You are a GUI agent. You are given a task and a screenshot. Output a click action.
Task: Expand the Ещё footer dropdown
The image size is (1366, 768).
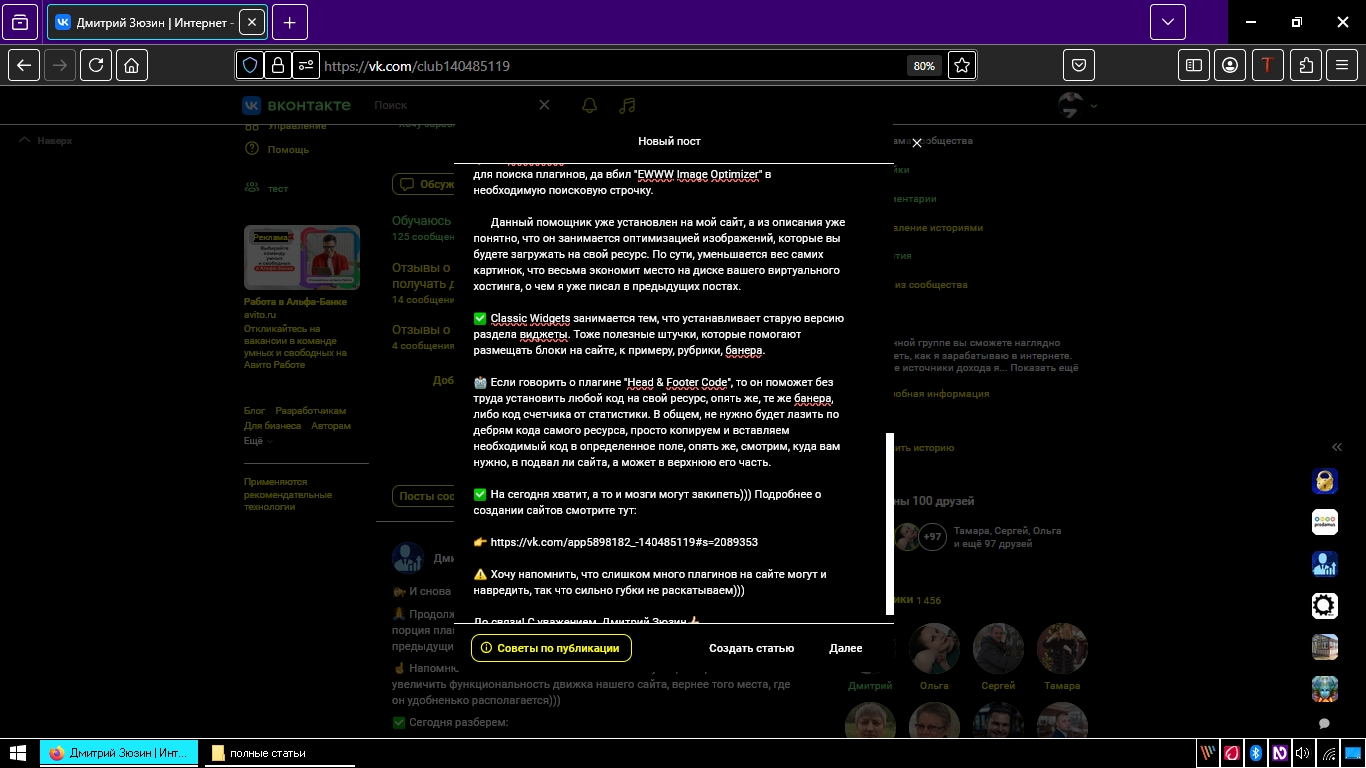[257, 441]
